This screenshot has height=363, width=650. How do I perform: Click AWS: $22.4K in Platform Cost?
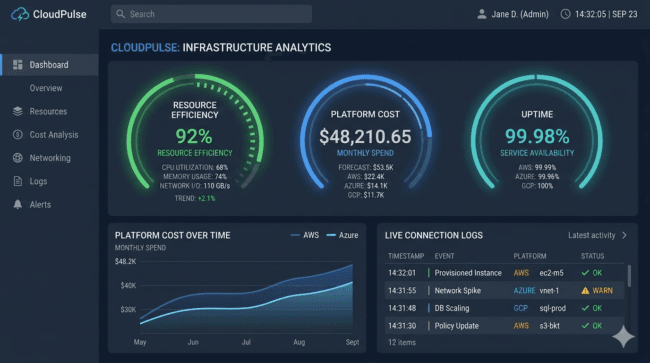tap(366, 177)
